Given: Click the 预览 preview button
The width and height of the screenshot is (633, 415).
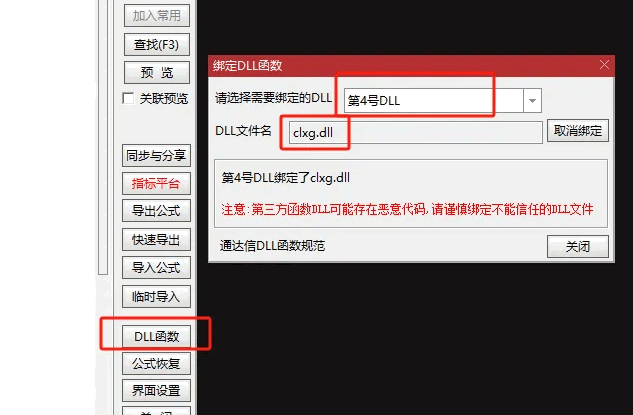Looking at the screenshot, I should click(x=157, y=73).
